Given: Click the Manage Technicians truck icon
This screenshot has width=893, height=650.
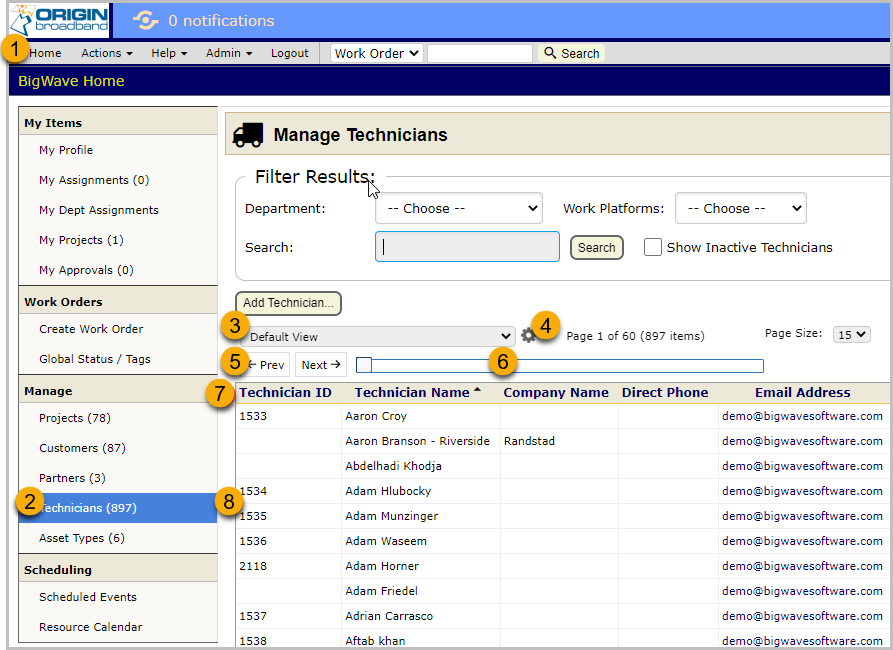Looking at the screenshot, I should click(x=248, y=135).
